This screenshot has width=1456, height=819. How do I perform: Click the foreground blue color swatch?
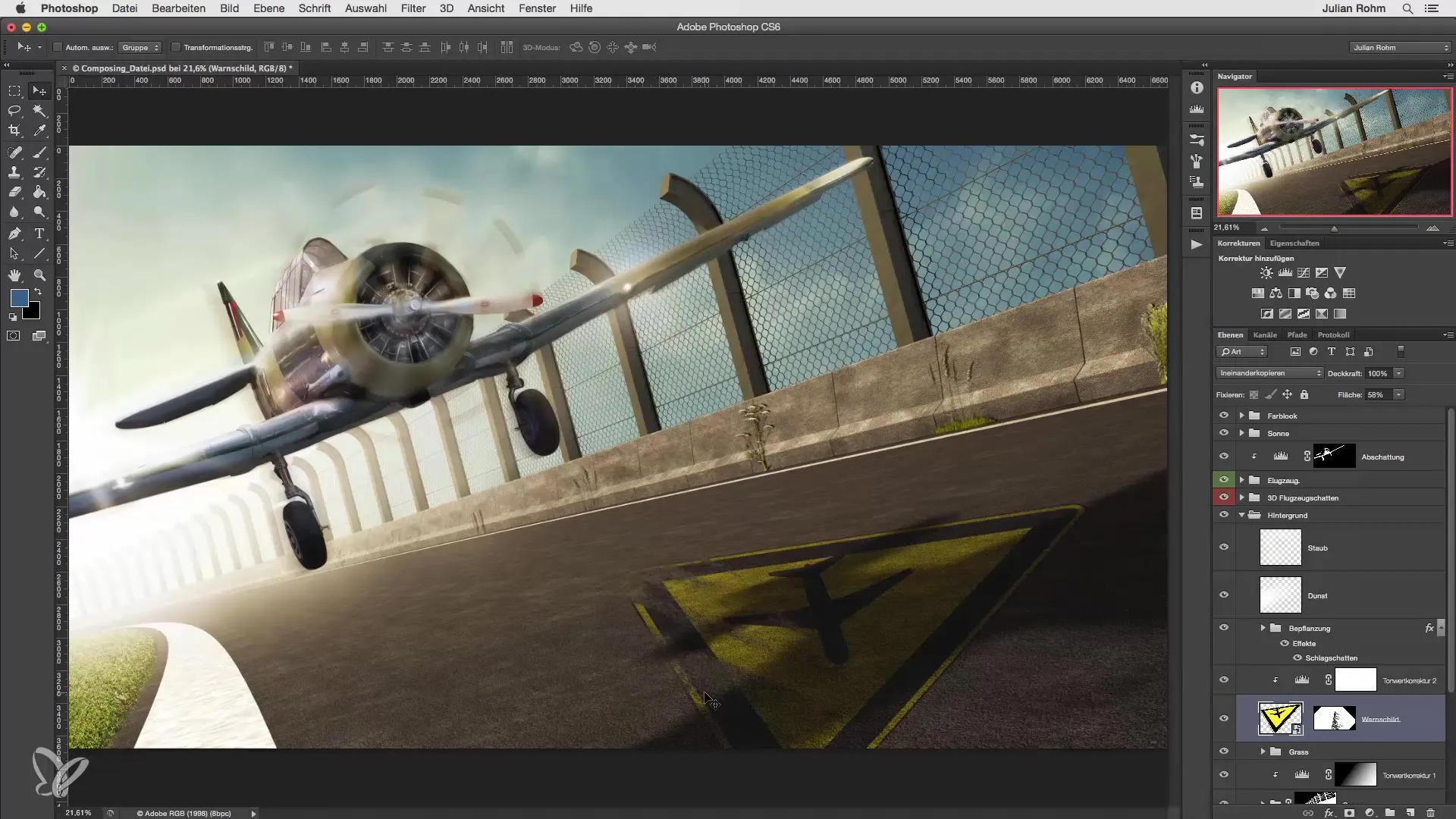click(x=19, y=297)
